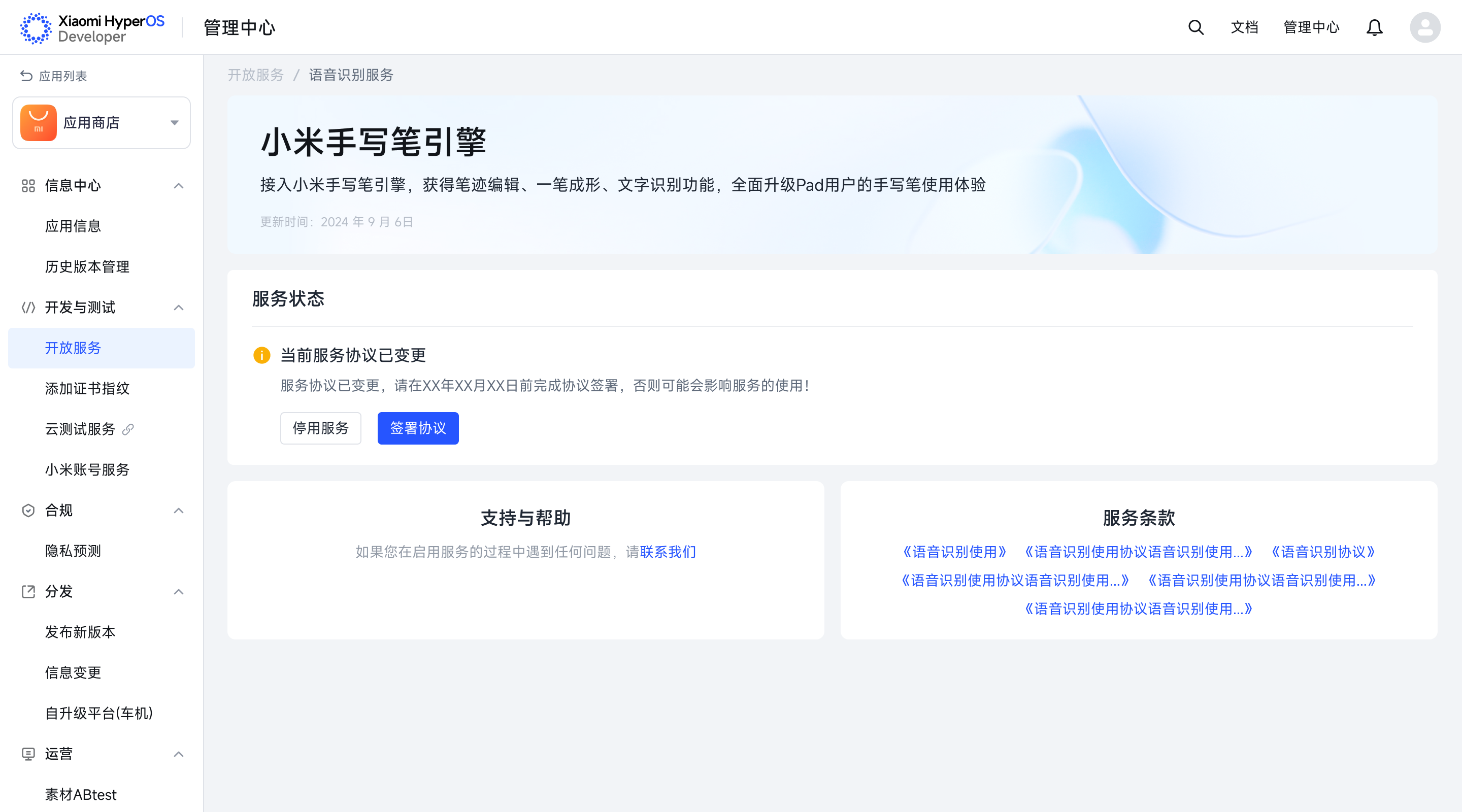Image resolution: width=1462 pixels, height=812 pixels.
Task: Collapse the 信息中心 section
Action: tap(179, 186)
